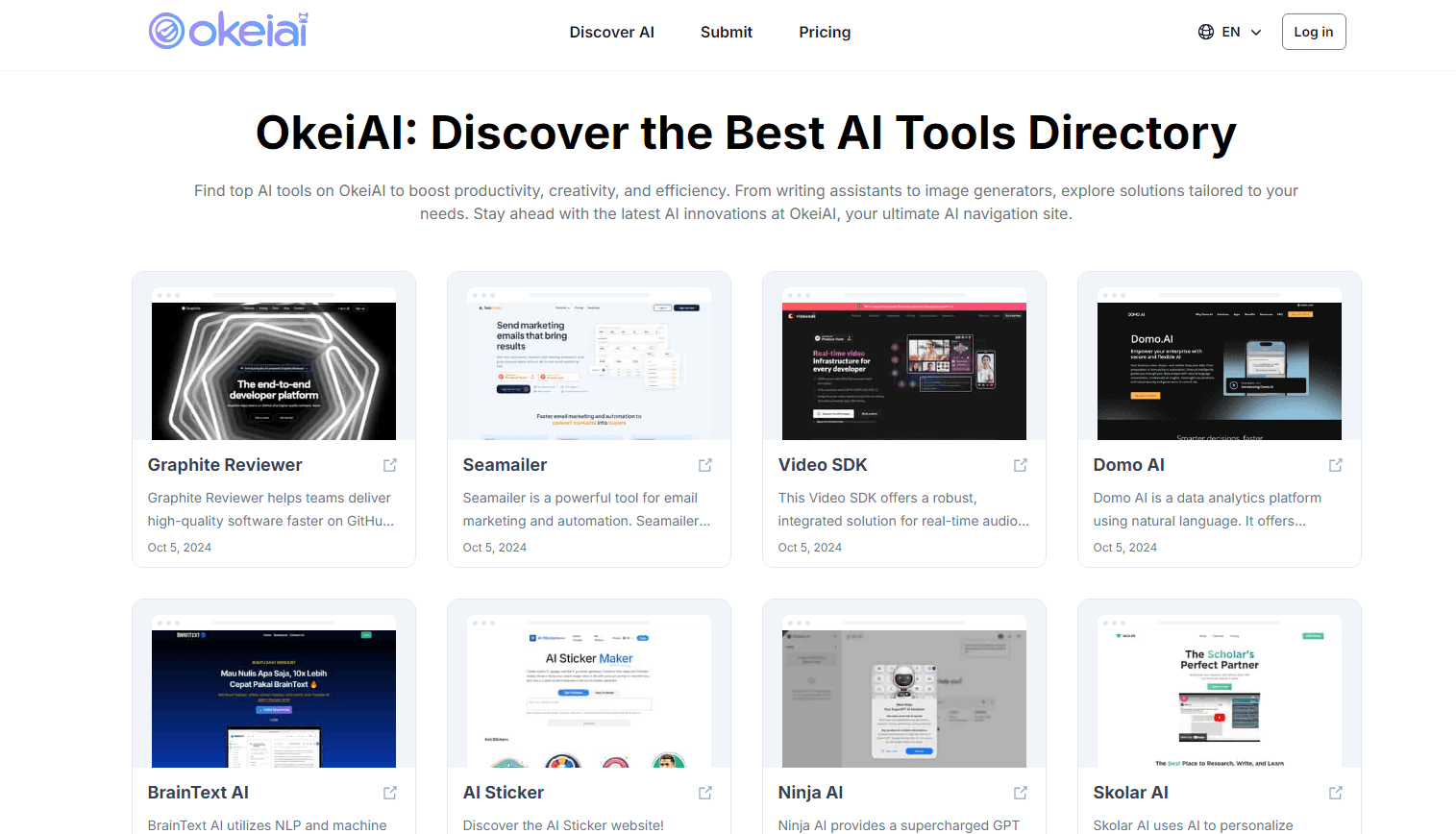1456x834 pixels.
Task: Open the AI Sticker title link
Action: click(504, 793)
